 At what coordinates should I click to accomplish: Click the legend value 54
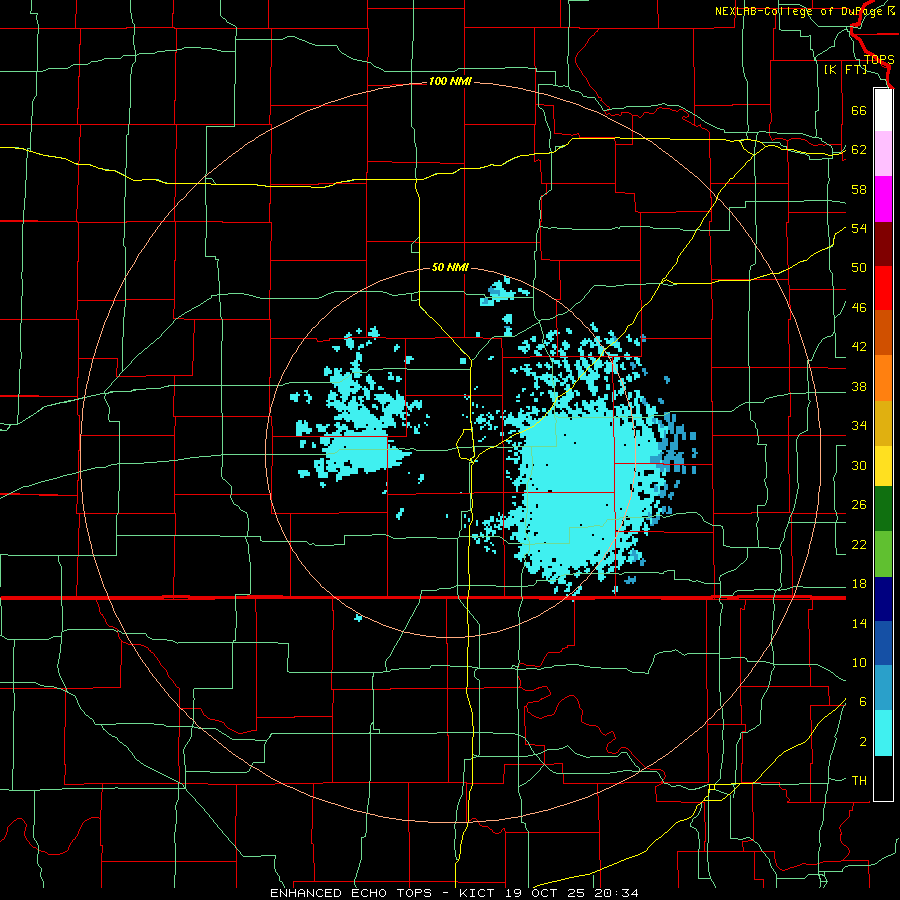tap(859, 228)
